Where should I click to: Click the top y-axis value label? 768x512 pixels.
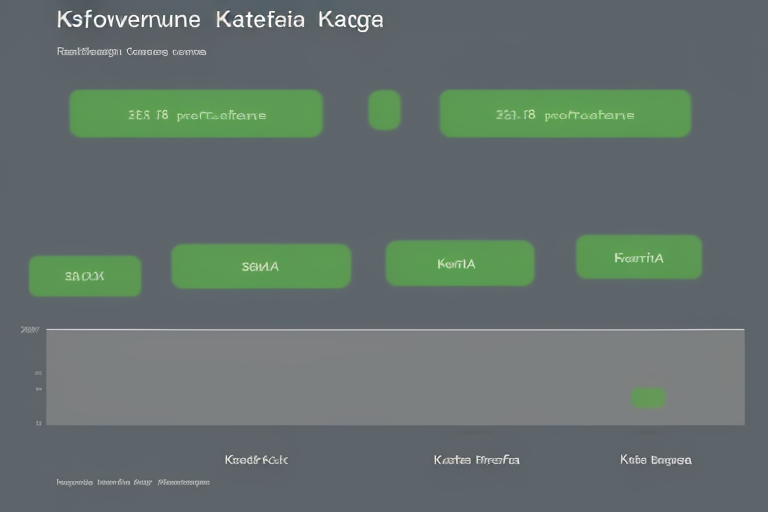(x=31, y=329)
